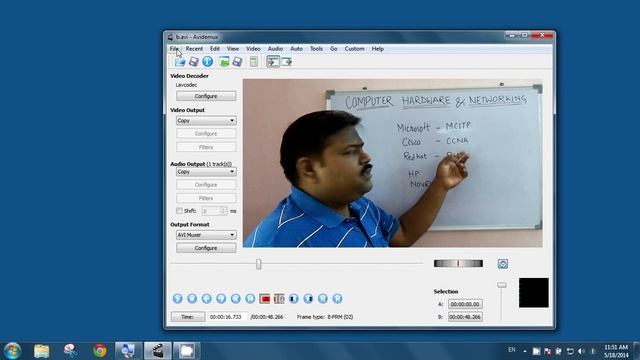The image size is (640, 360).
Task: Click the Lavcodec decoder label
Action: click(x=187, y=85)
